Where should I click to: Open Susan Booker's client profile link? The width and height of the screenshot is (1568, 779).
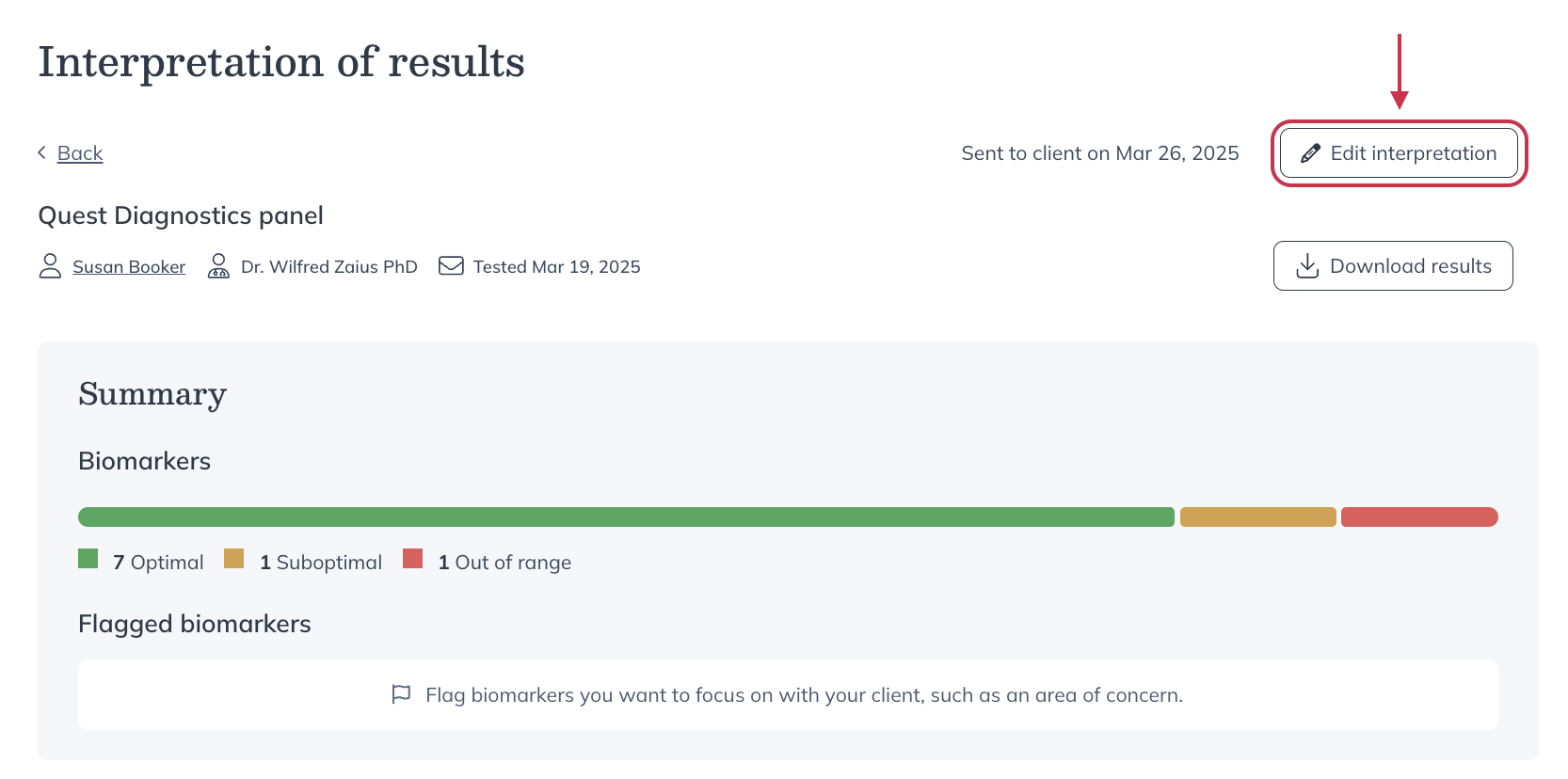tap(129, 267)
